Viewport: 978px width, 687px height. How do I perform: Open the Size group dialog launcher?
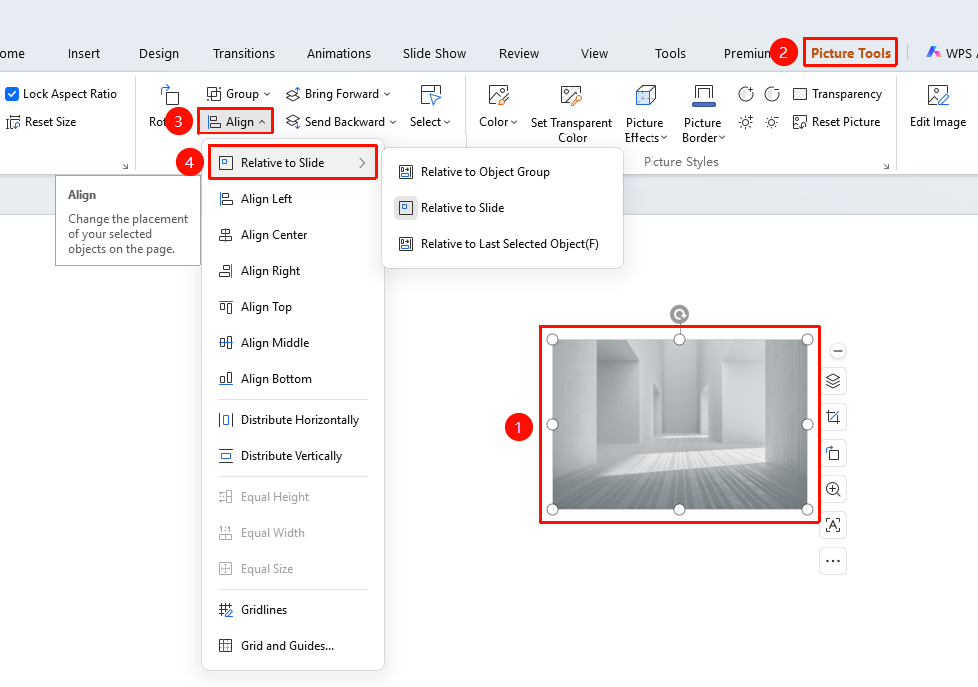(x=125, y=166)
